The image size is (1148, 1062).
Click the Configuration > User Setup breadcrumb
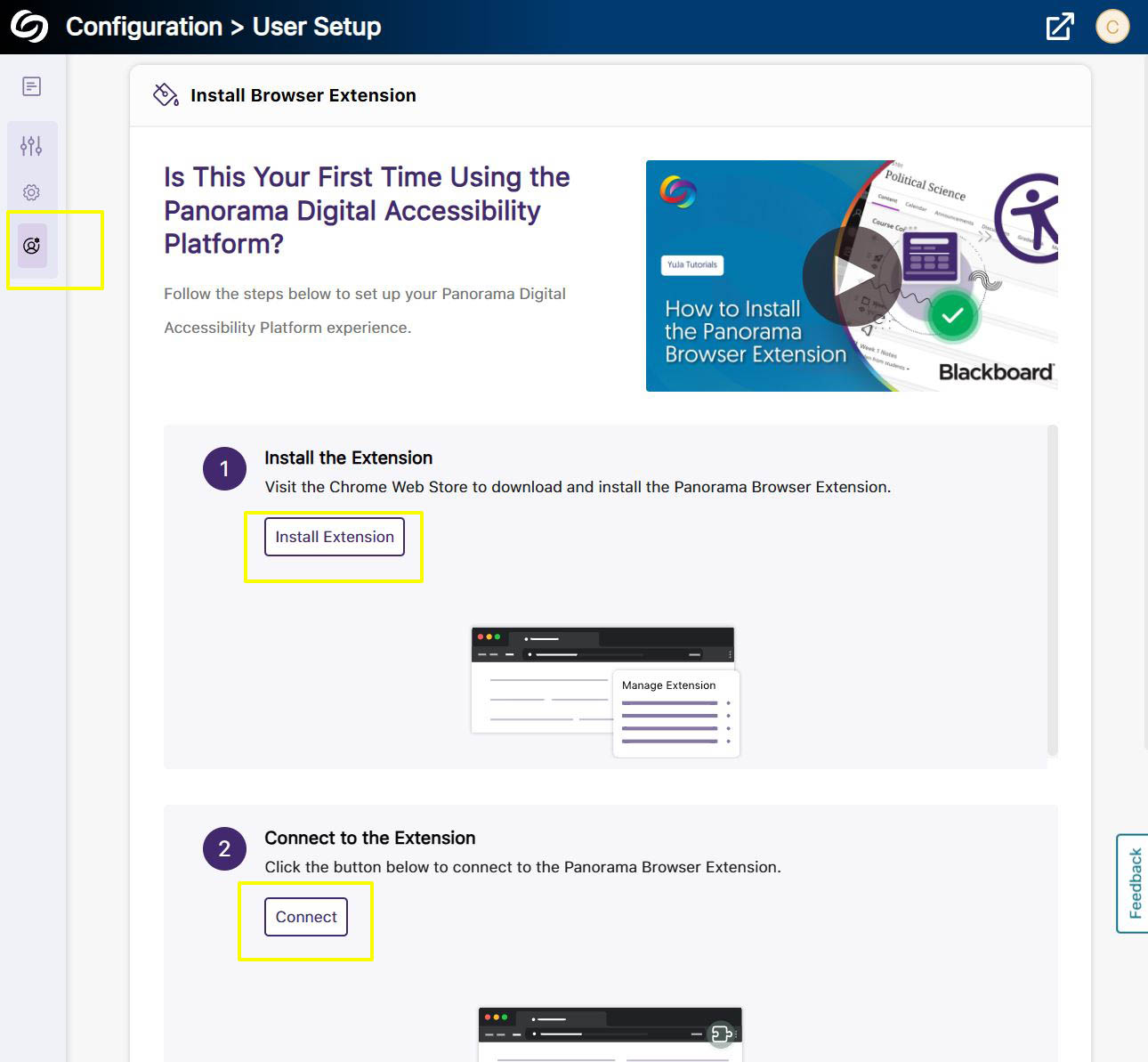[223, 27]
